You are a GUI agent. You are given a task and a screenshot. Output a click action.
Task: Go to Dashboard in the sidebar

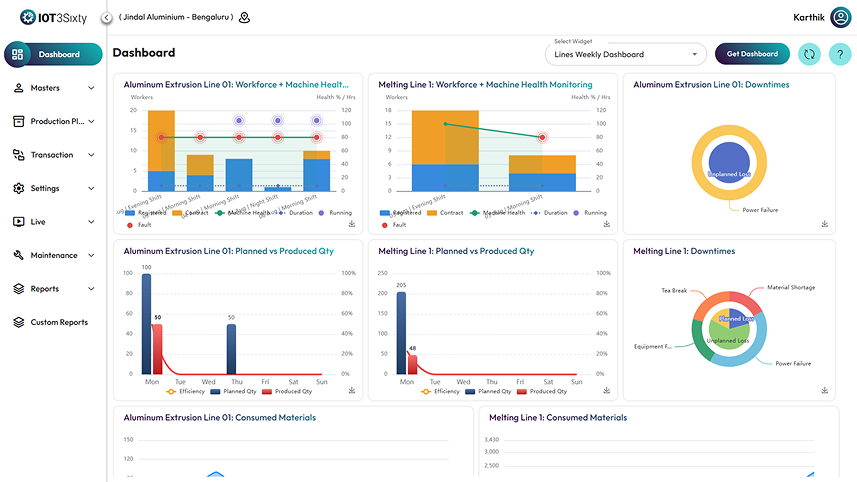[x=53, y=54]
